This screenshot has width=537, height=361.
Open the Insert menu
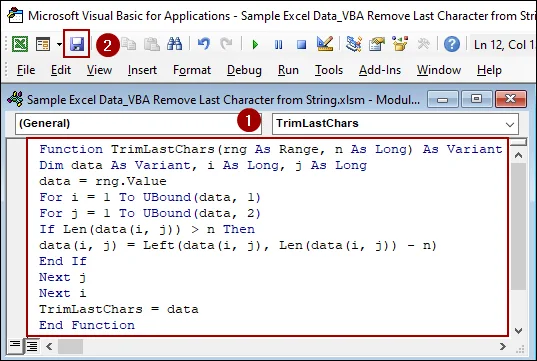[142, 70]
